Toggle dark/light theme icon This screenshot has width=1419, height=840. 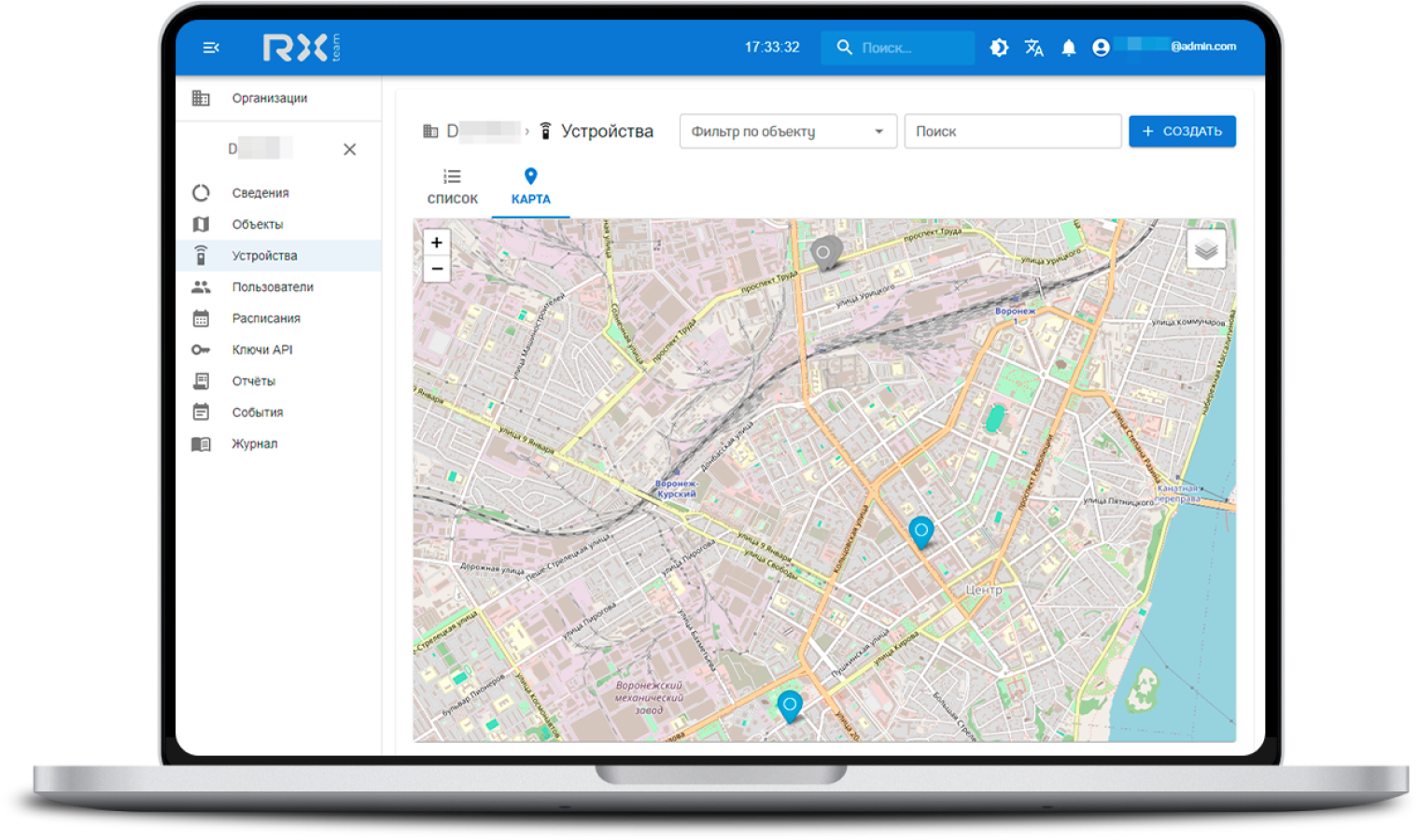coord(999,48)
